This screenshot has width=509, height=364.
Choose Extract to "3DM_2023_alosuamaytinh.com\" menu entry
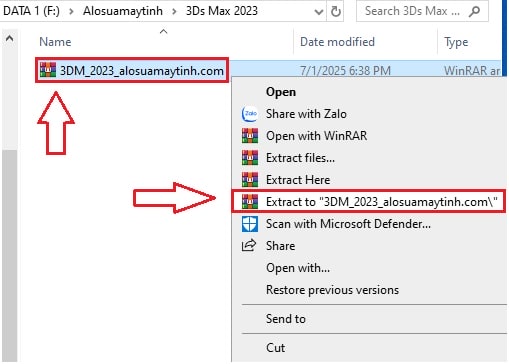(369, 201)
